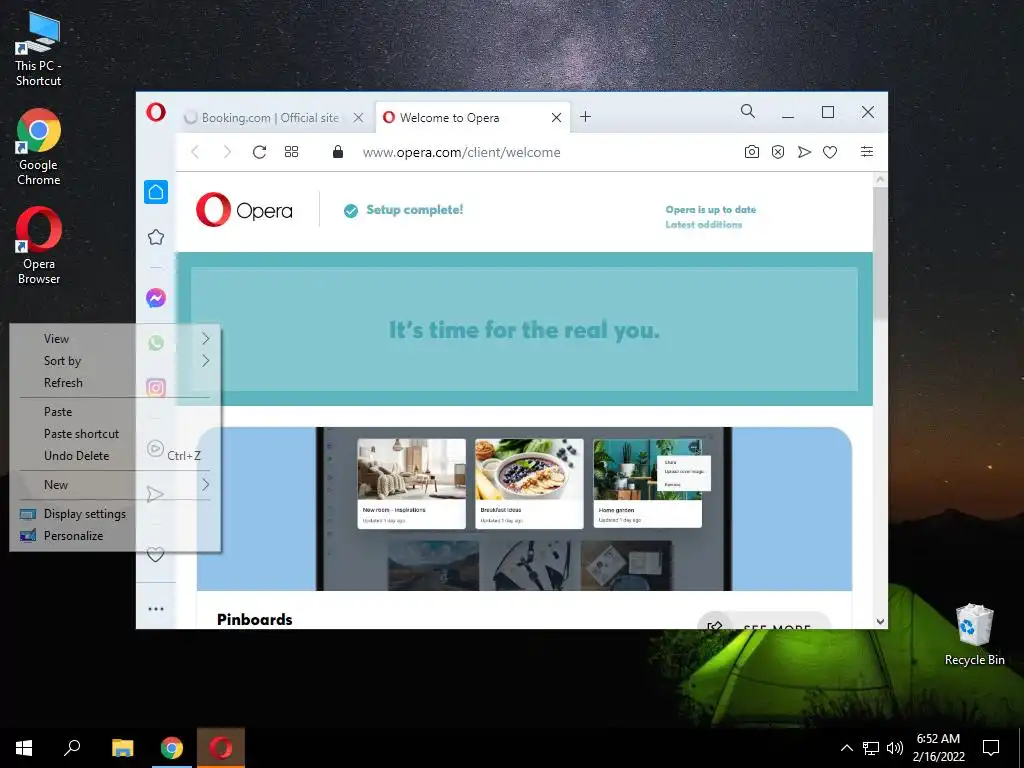Image resolution: width=1024 pixels, height=768 pixels.
Task: Open sidebar Bookmarks star icon
Action: [155, 237]
